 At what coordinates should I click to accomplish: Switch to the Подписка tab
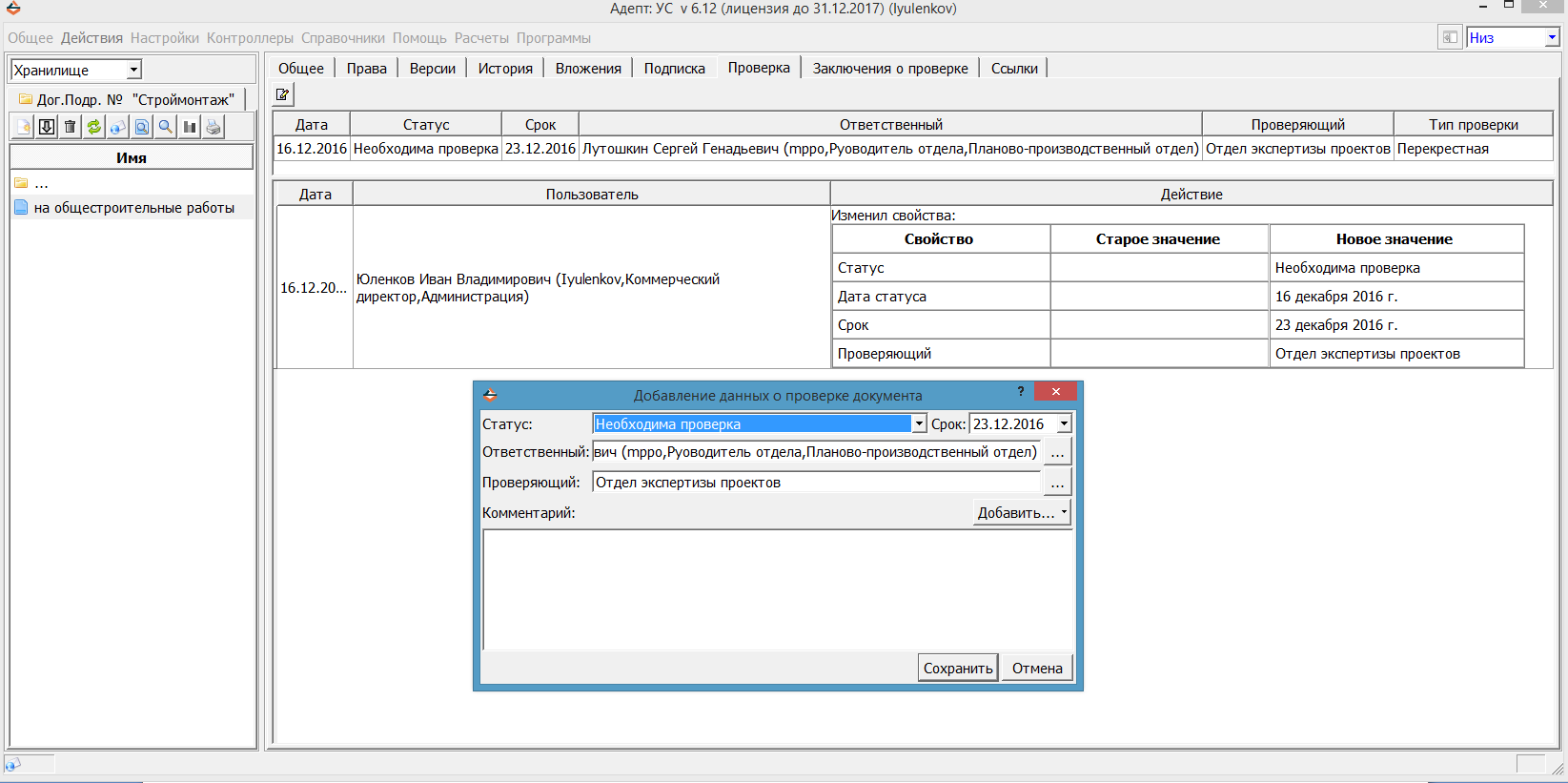(675, 69)
